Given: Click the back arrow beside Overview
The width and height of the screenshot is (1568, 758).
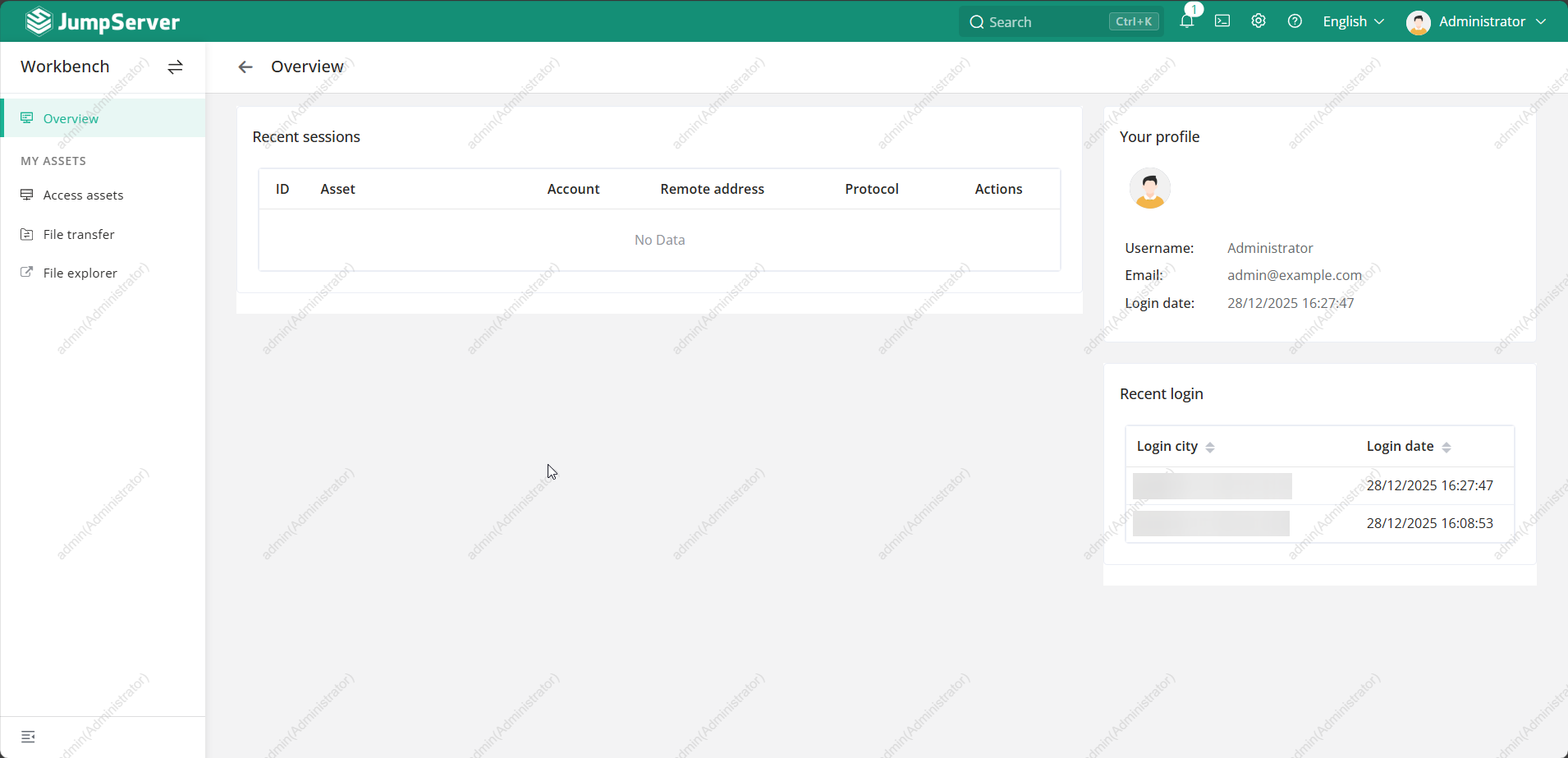Looking at the screenshot, I should (x=245, y=67).
